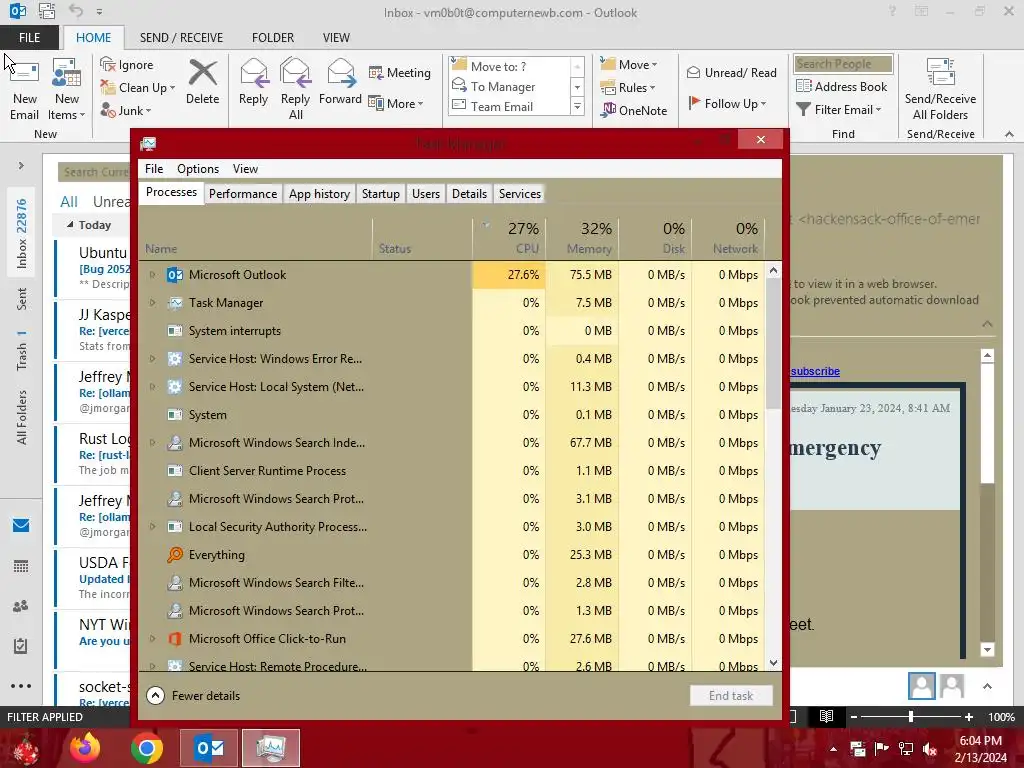Expand Service Host: Windows Error Reporting row
This screenshot has width=1024, height=768.
click(x=153, y=359)
